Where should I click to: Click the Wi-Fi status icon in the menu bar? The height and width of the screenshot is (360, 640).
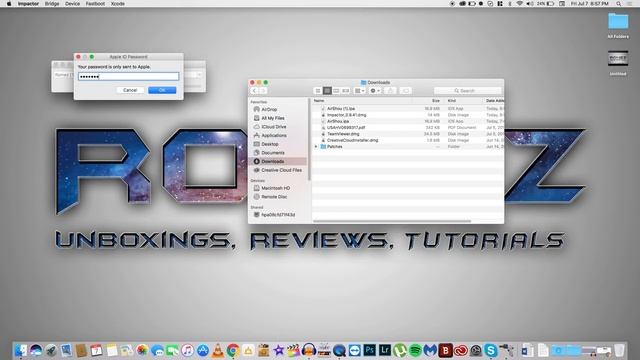pos(520,4)
